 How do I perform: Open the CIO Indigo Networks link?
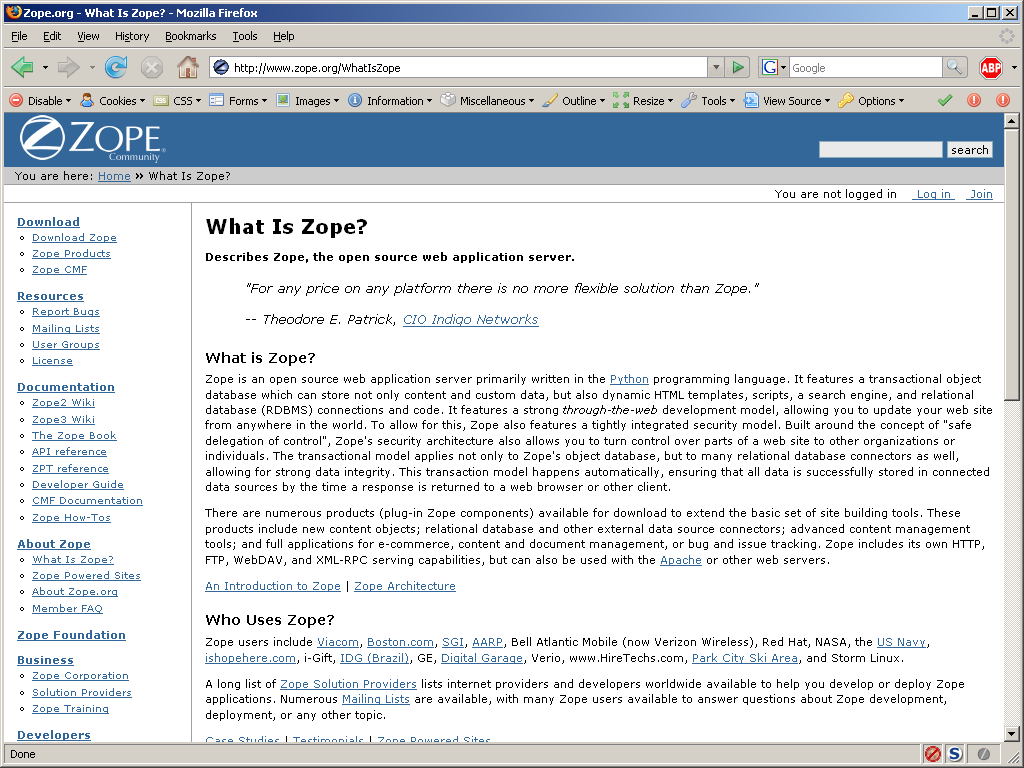coord(470,319)
